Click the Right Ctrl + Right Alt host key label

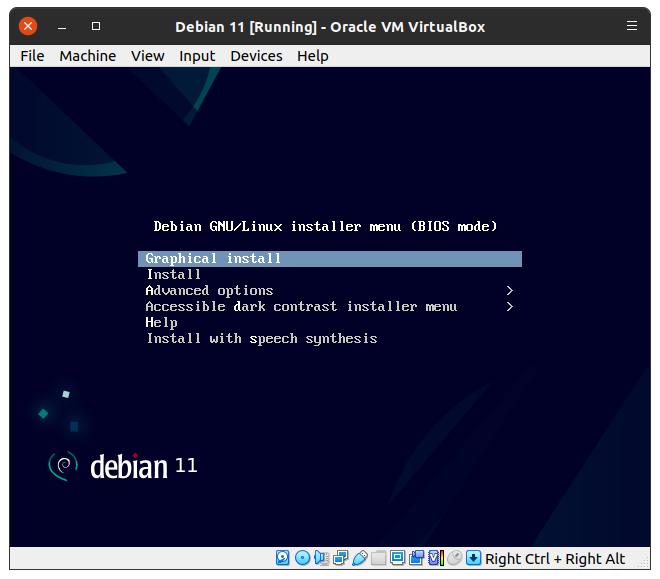coord(555,559)
